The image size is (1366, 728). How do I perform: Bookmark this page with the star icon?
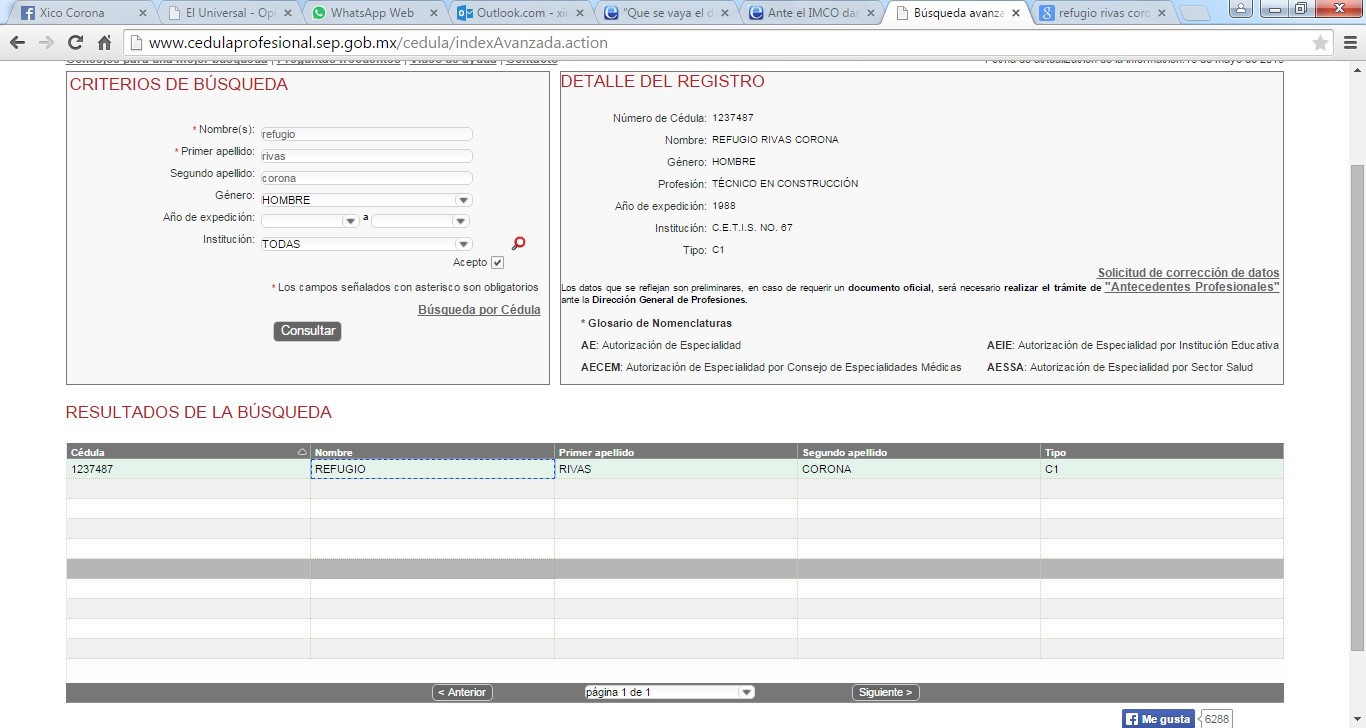point(1320,43)
